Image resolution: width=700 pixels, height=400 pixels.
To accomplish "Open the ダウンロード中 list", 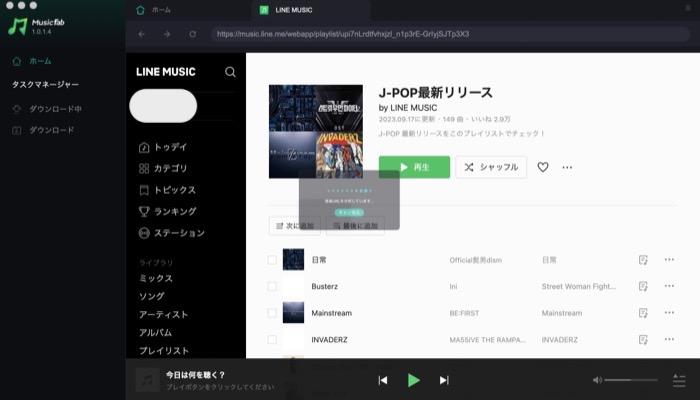I will [47, 108].
